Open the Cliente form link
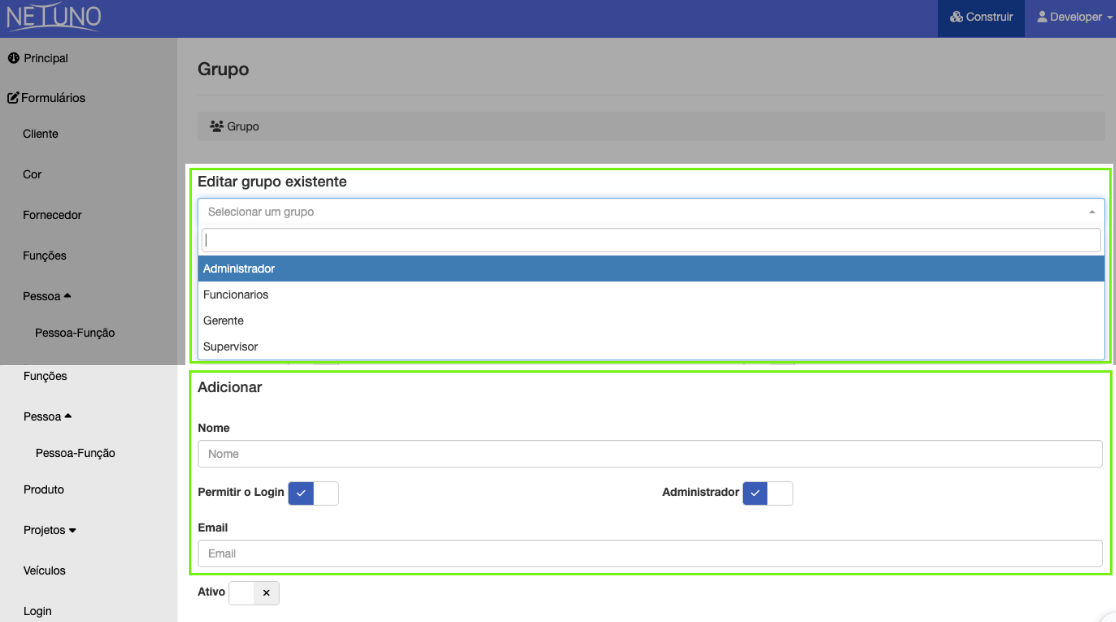Screen dimensions: 1116x622 click(x=41, y=134)
